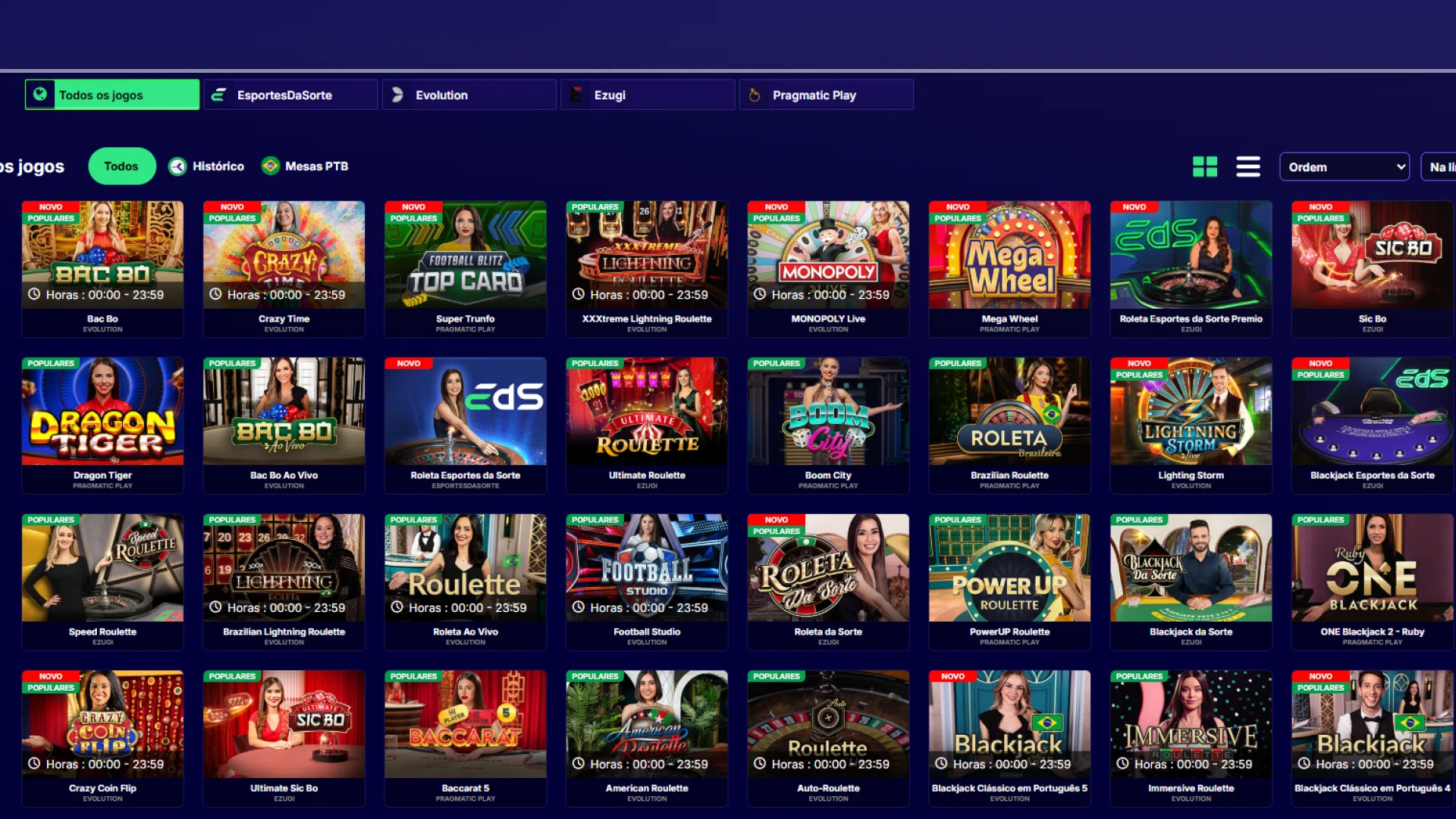
Task: Open the Ordem sort dropdown
Action: (1345, 167)
